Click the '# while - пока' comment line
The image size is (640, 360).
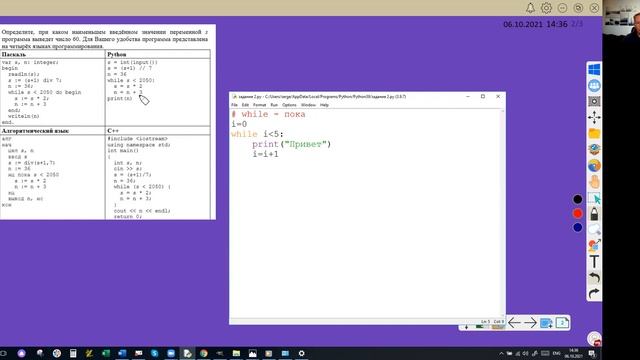coord(269,114)
